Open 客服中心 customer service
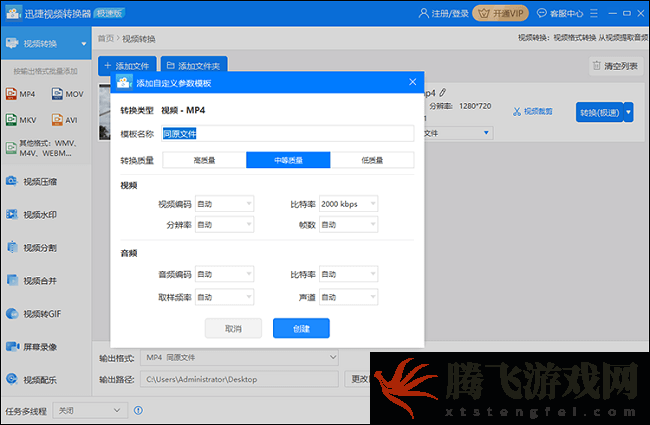The width and height of the screenshot is (650, 425). tap(560, 14)
